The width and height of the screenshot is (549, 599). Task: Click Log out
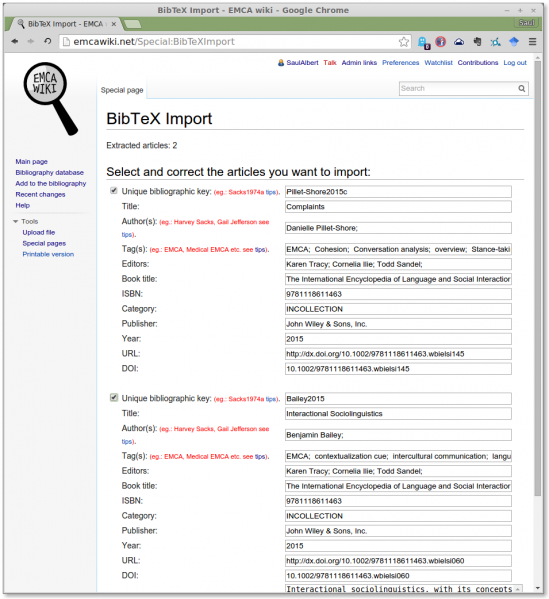(515, 63)
